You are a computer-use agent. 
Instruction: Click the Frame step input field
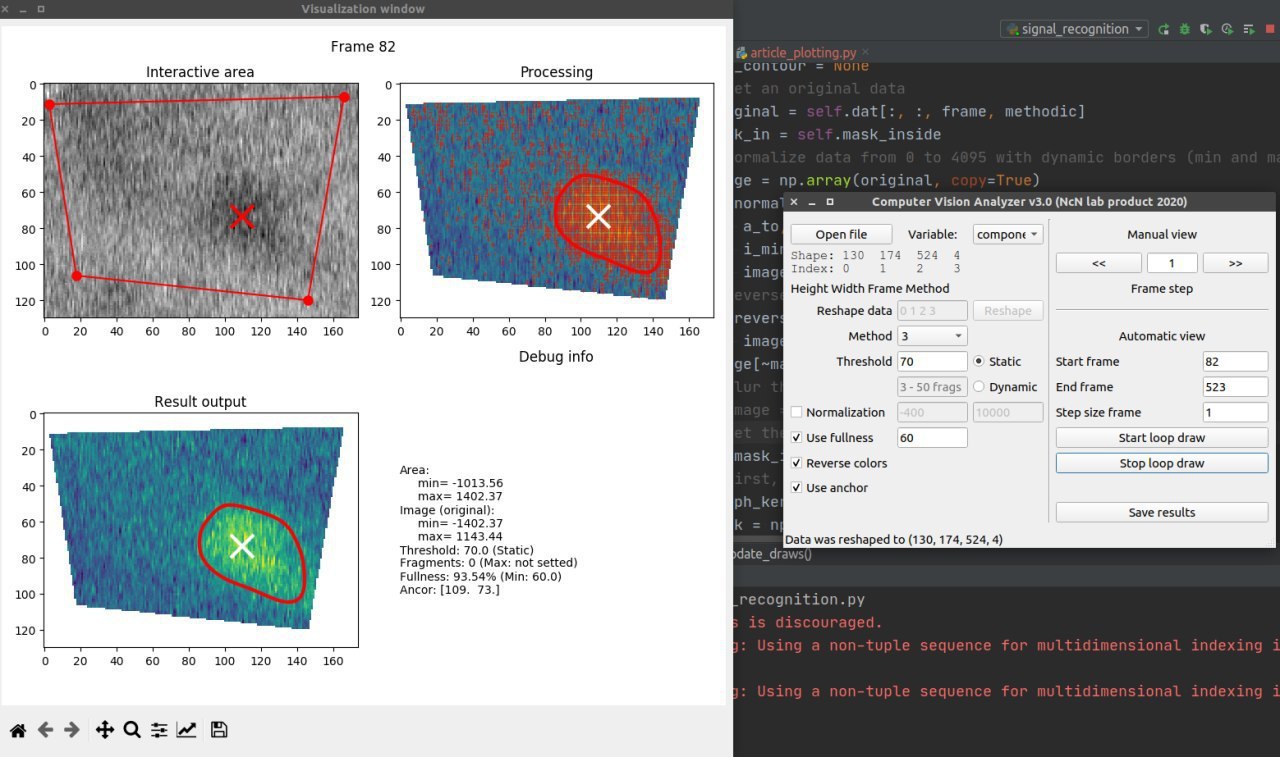pyautogui.click(x=1172, y=263)
